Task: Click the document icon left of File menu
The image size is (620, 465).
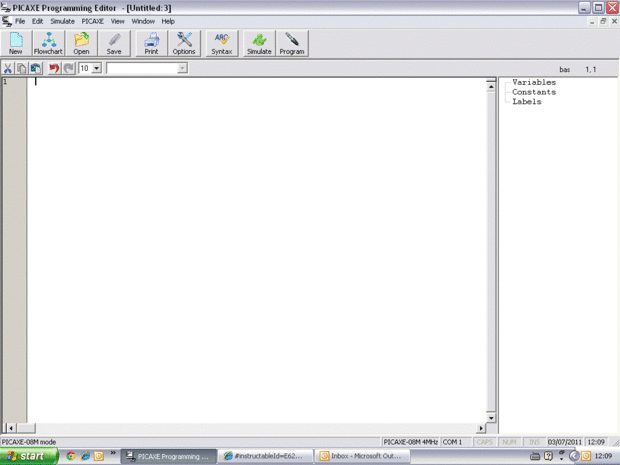Action: click(x=7, y=21)
